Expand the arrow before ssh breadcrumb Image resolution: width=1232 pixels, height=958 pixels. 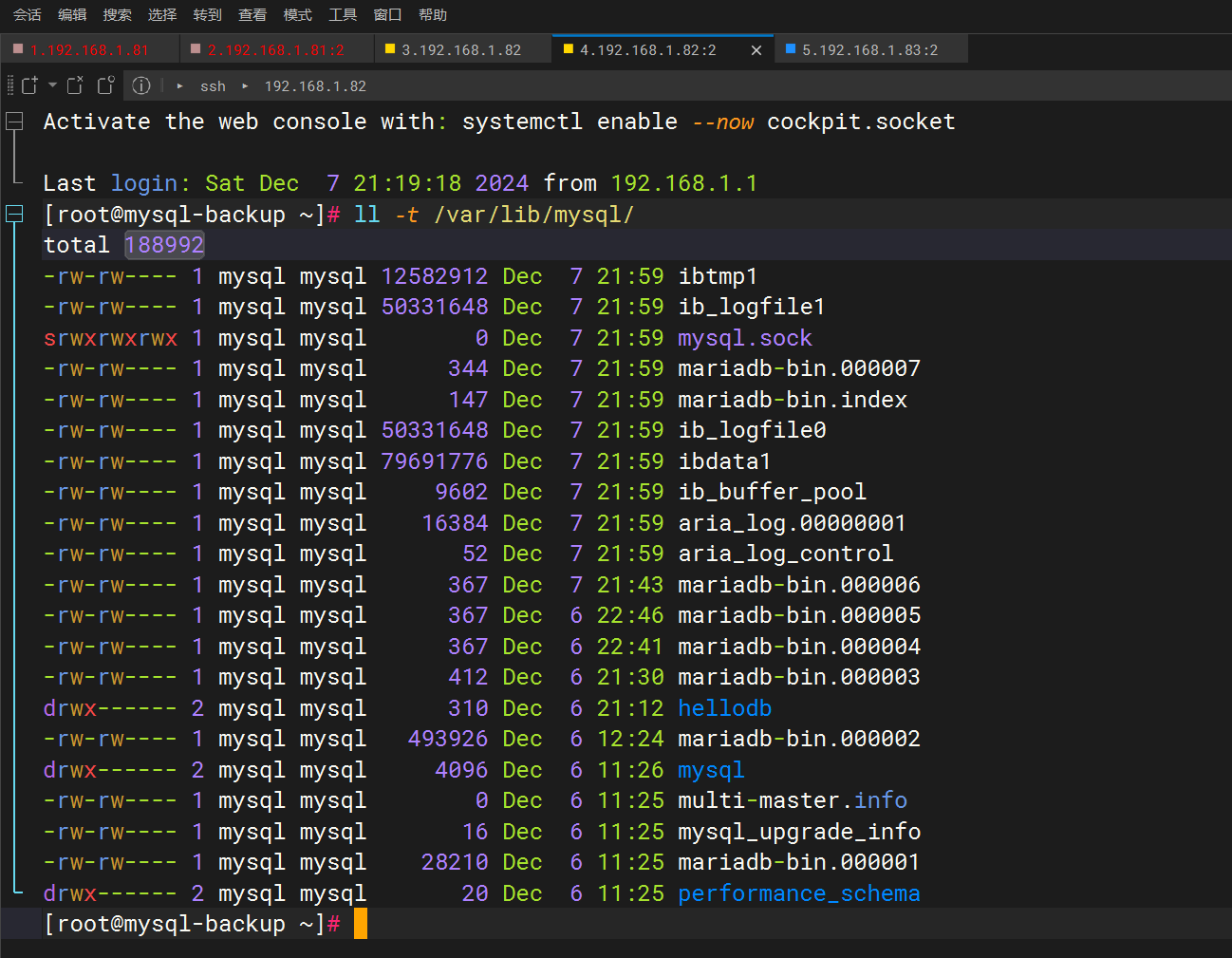(x=179, y=85)
